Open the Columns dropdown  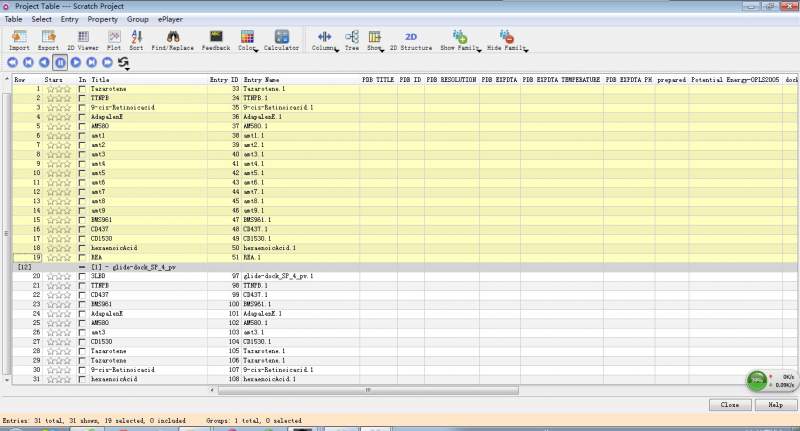324,40
